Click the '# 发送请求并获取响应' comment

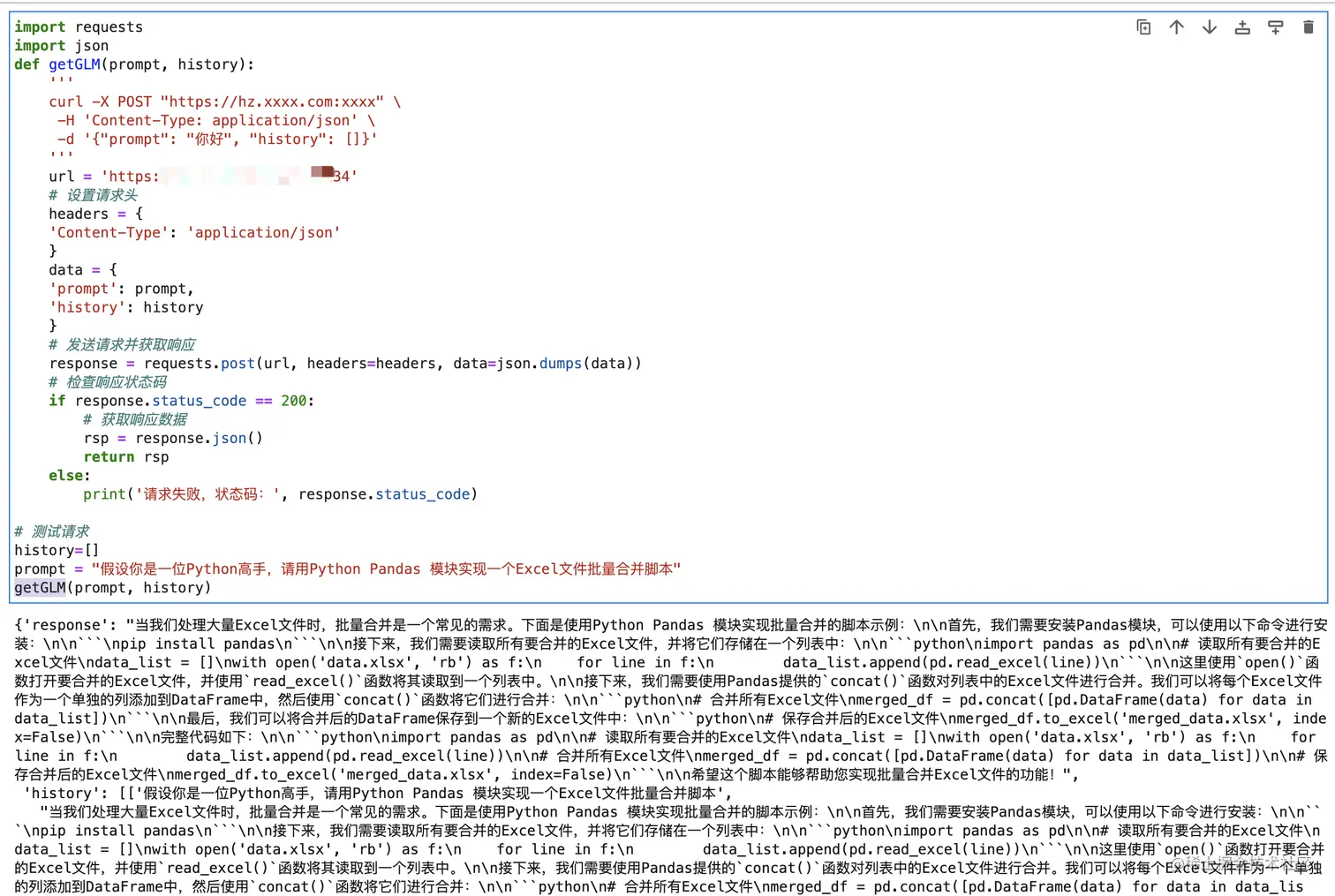122,344
